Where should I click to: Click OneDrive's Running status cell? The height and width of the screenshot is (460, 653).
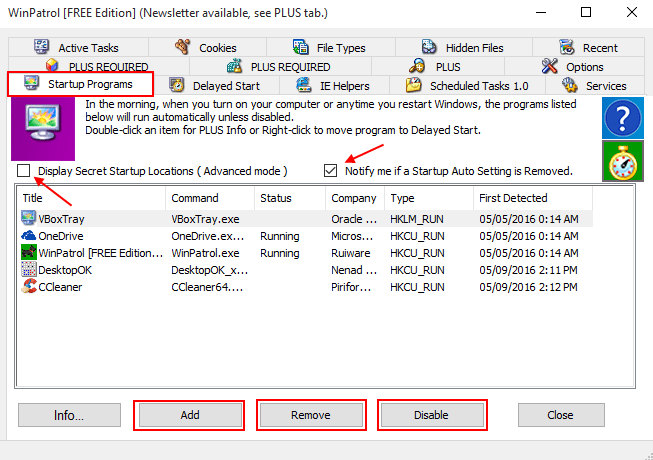[x=280, y=236]
